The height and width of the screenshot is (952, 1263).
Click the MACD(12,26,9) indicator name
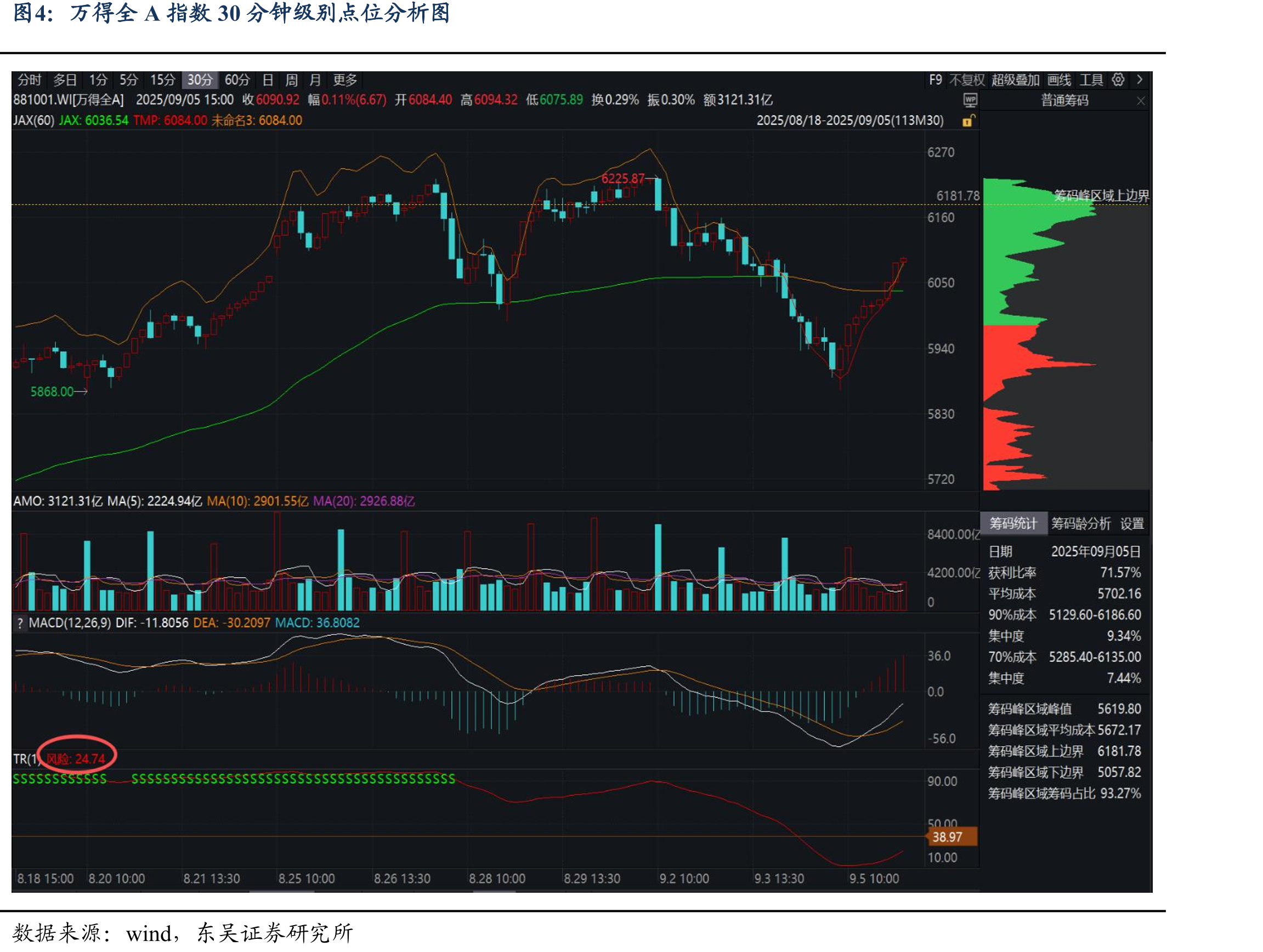(x=70, y=623)
